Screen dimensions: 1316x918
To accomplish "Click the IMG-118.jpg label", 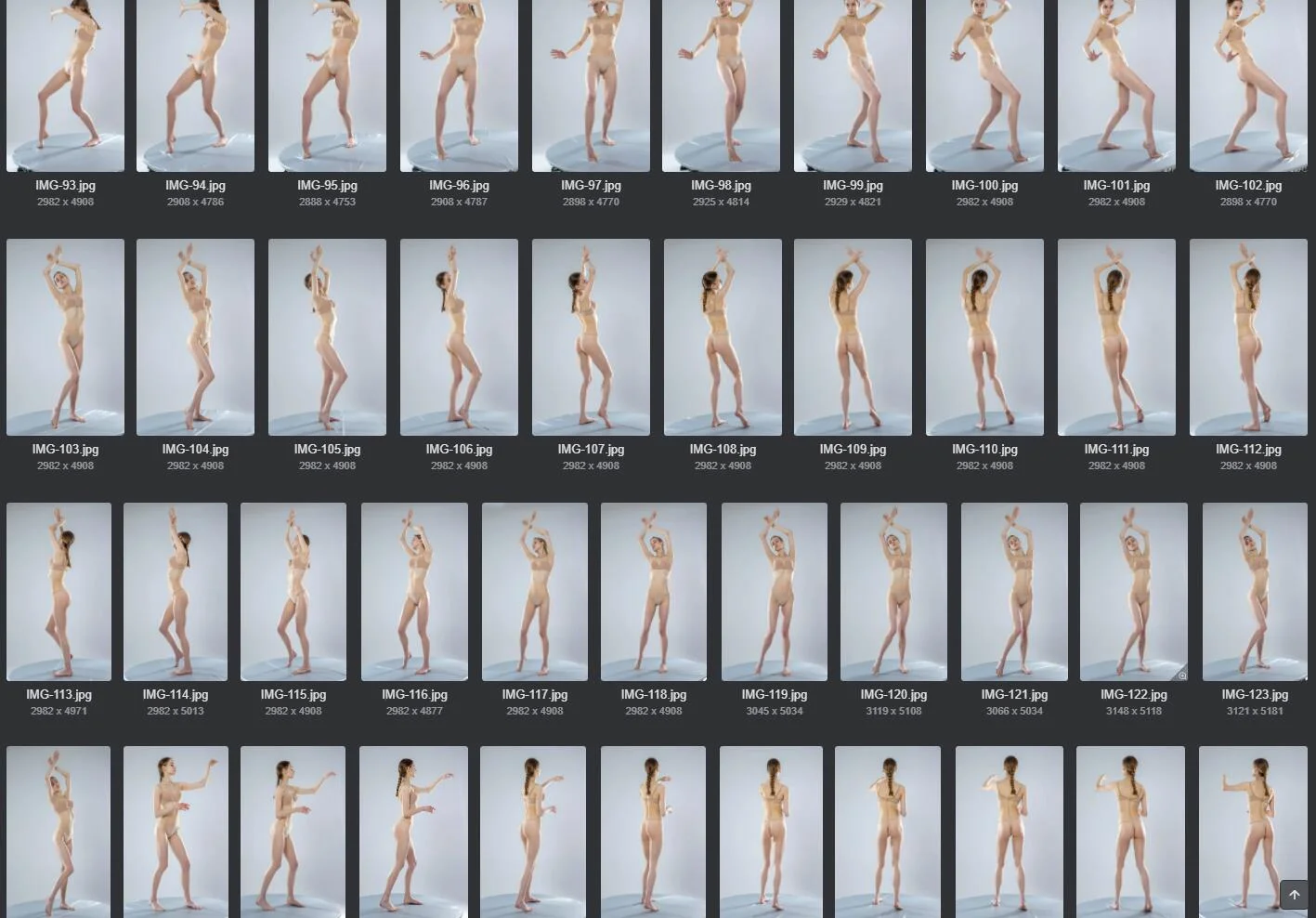I will 654,695.
